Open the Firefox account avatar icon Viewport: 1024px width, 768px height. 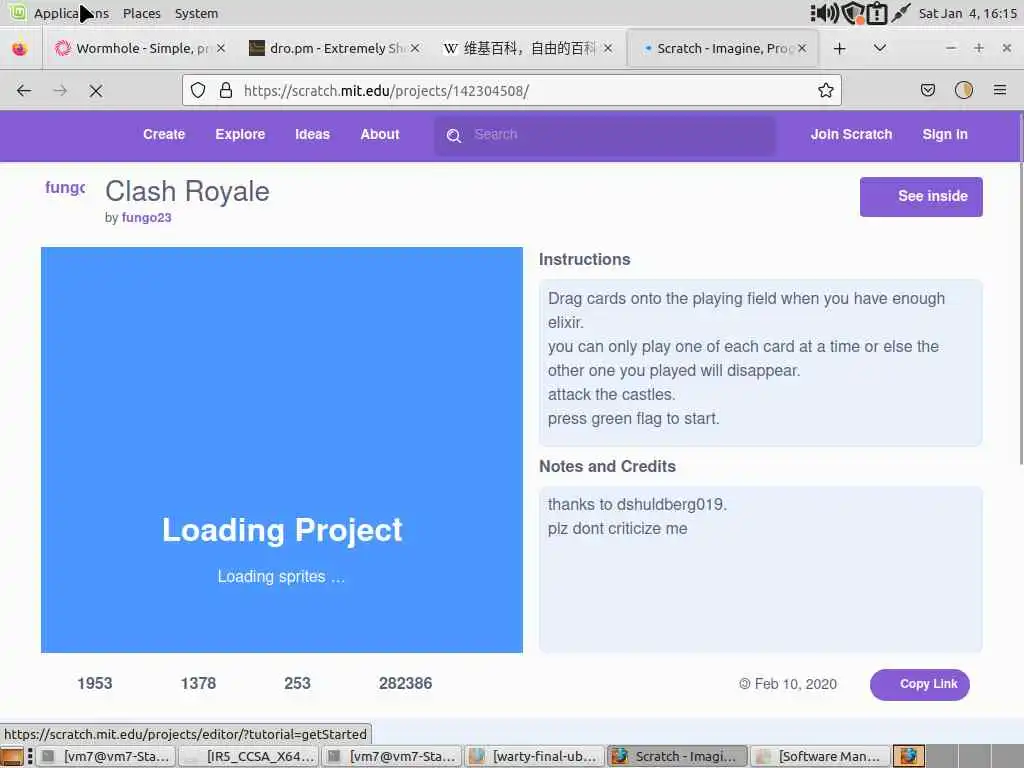click(x=964, y=90)
